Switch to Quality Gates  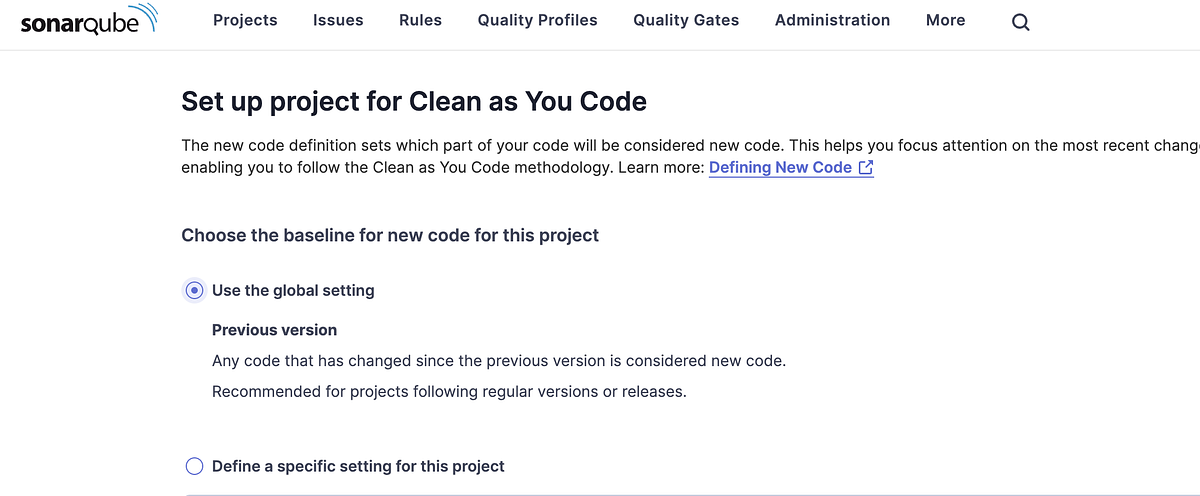(686, 20)
